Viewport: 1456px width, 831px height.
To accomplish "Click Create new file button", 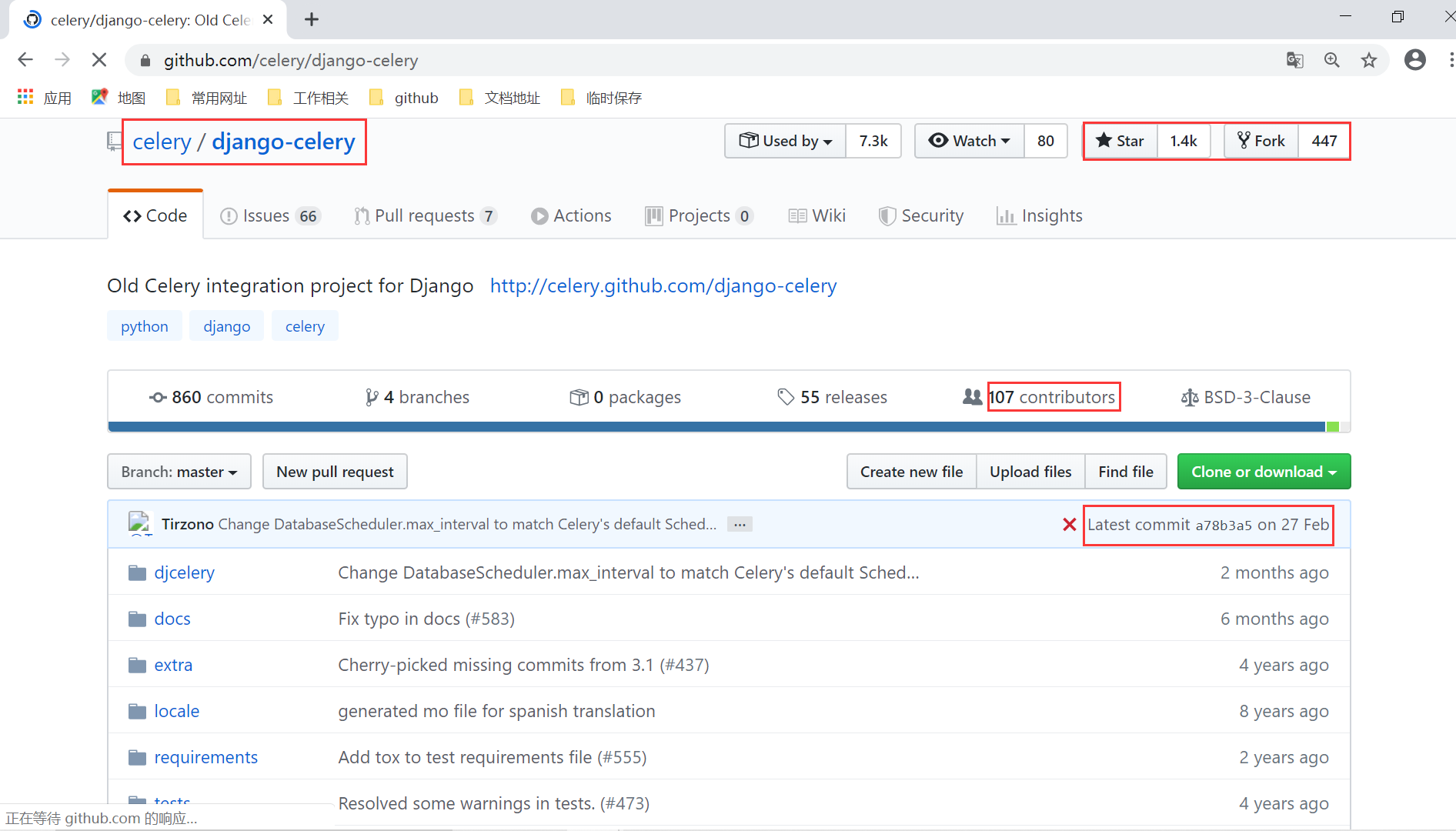I will [x=912, y=472].
